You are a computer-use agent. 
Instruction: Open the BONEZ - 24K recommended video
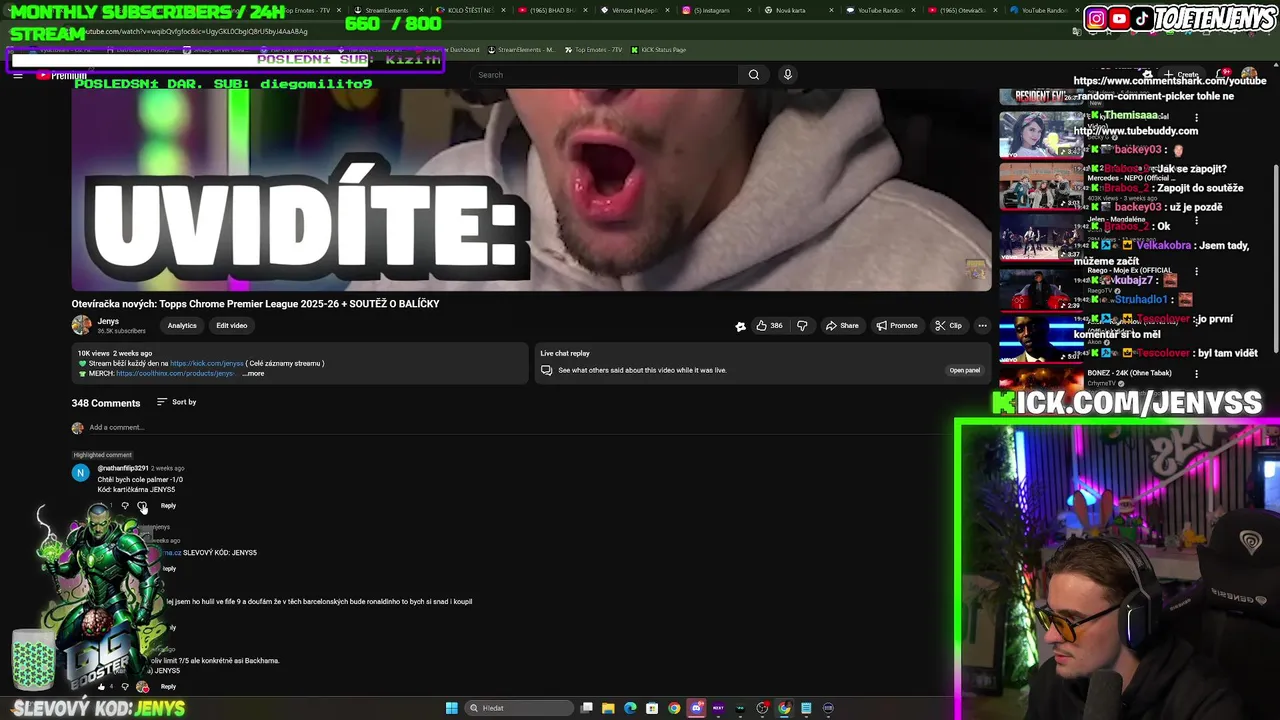click(1040, 380)
